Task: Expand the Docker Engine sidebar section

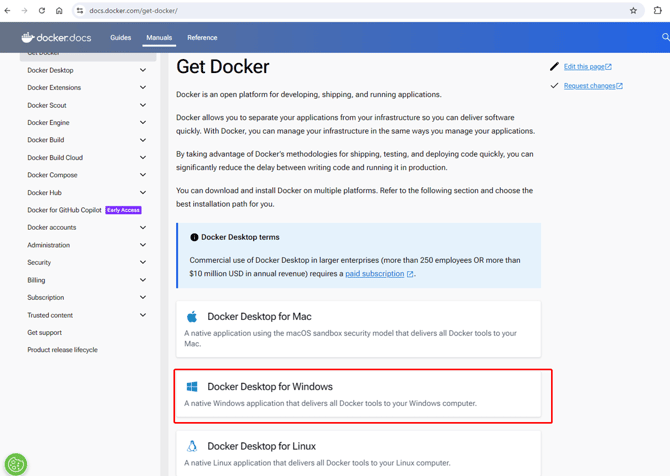Action: point(143,123)
